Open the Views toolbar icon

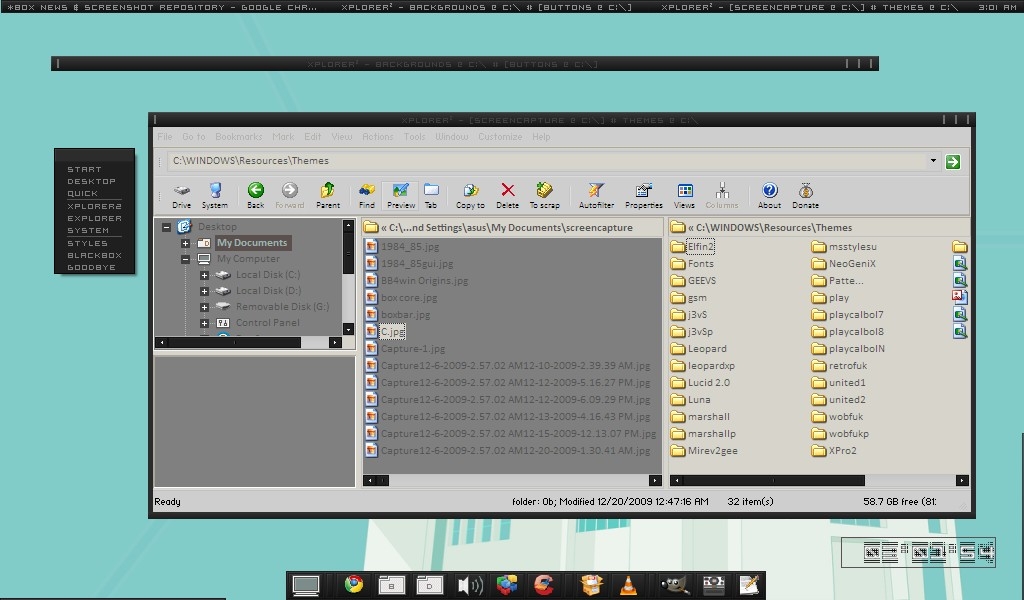(684, 195)
